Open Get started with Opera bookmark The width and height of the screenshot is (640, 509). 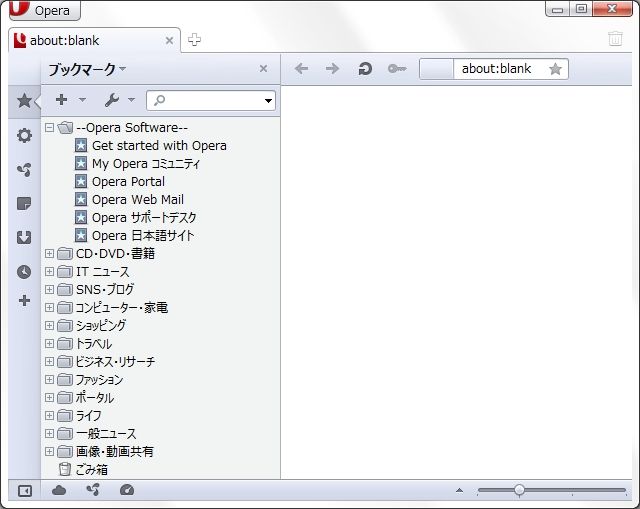[x=159, y=146]
